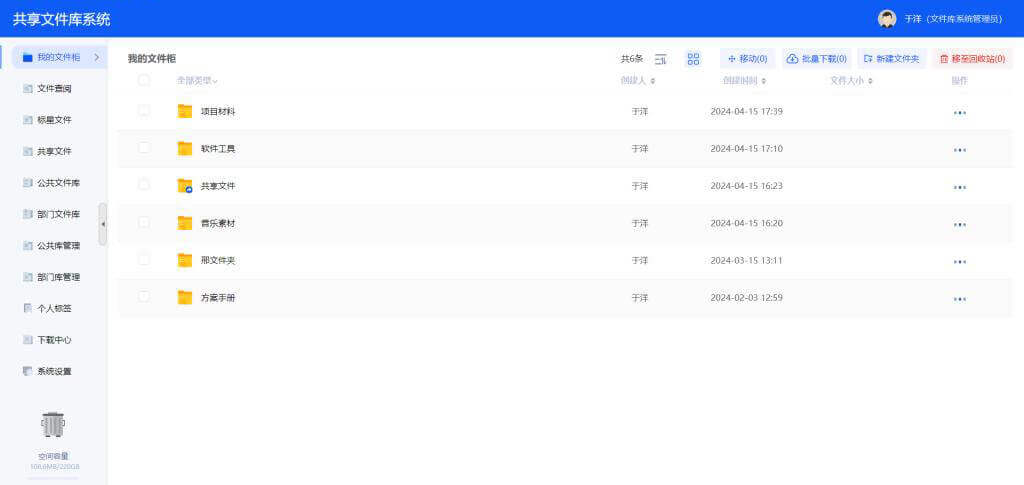Open the 共享文件 shared folder icon in the list
Image resolution: width=1024 pixels, height=485 pixels.
tap(184, 186)
